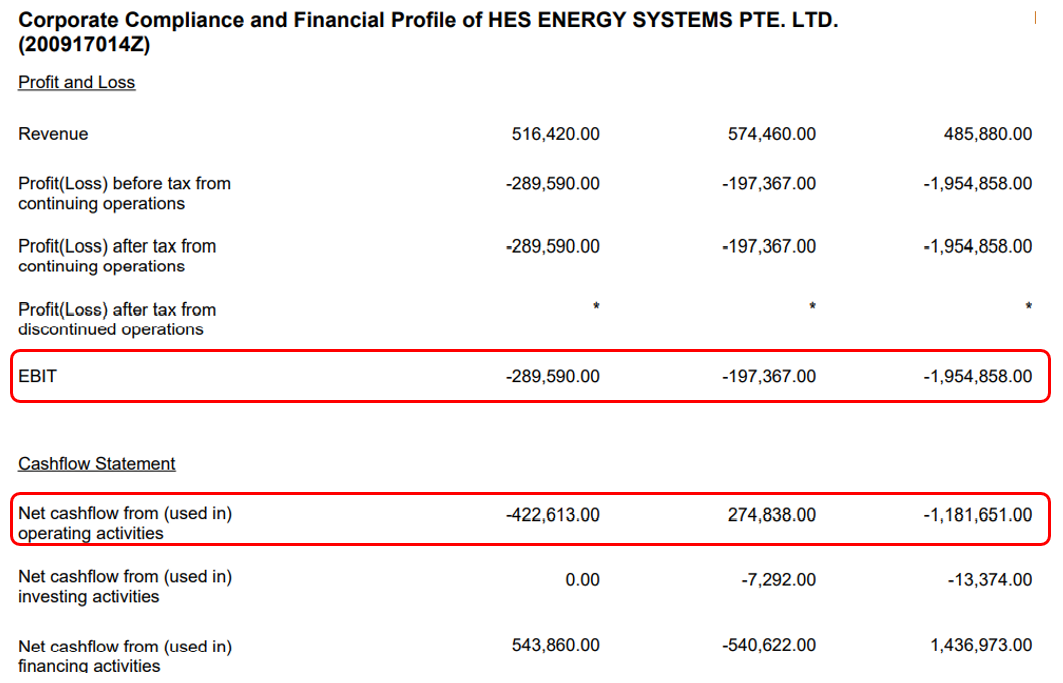Click the revenue value 574,460.00
The width and height of the screenshot is (1063, 683).
pos(771,134)
